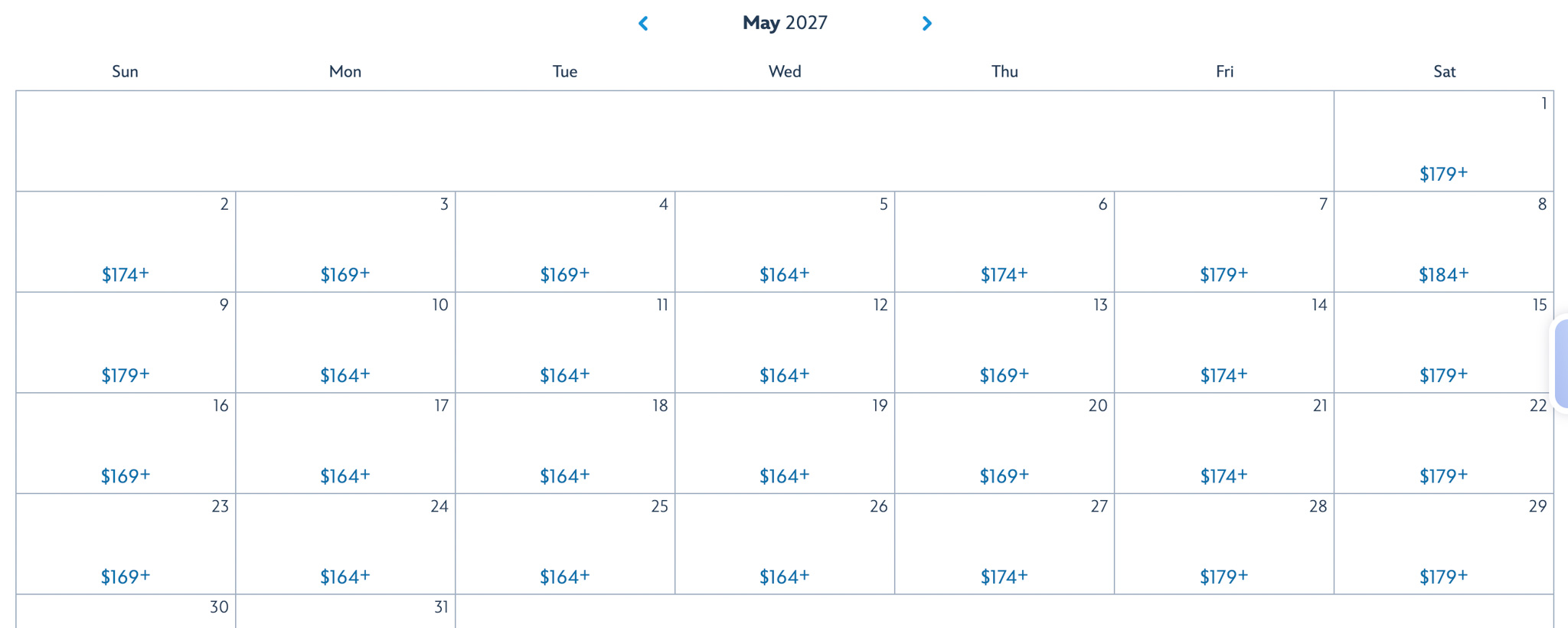Click the May 30 date cell

[126, 613]
